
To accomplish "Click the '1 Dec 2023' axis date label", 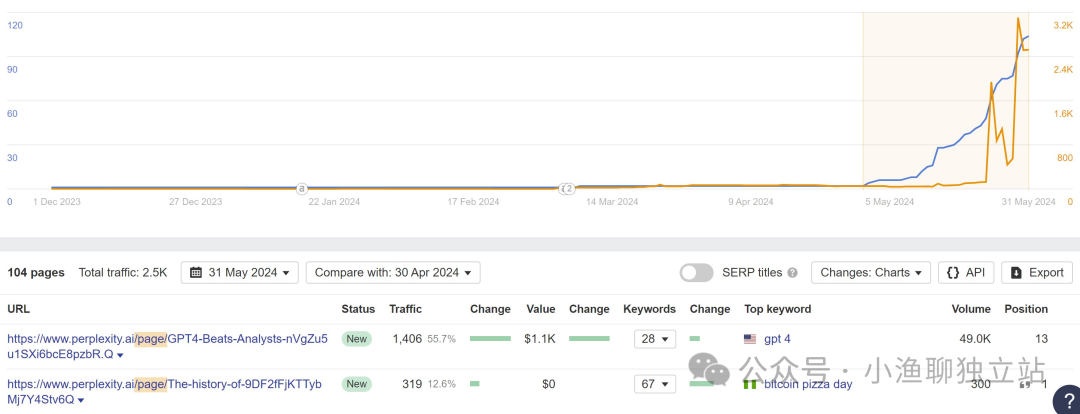I will pos(58,202).
